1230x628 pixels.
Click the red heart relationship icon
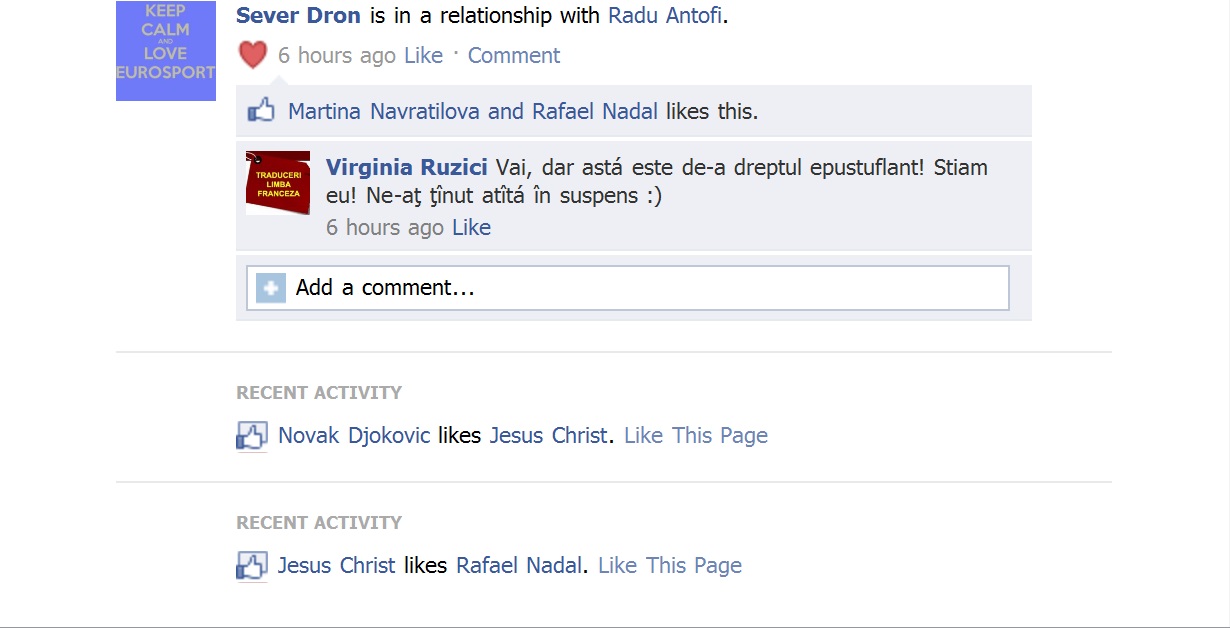pos(253,55)
